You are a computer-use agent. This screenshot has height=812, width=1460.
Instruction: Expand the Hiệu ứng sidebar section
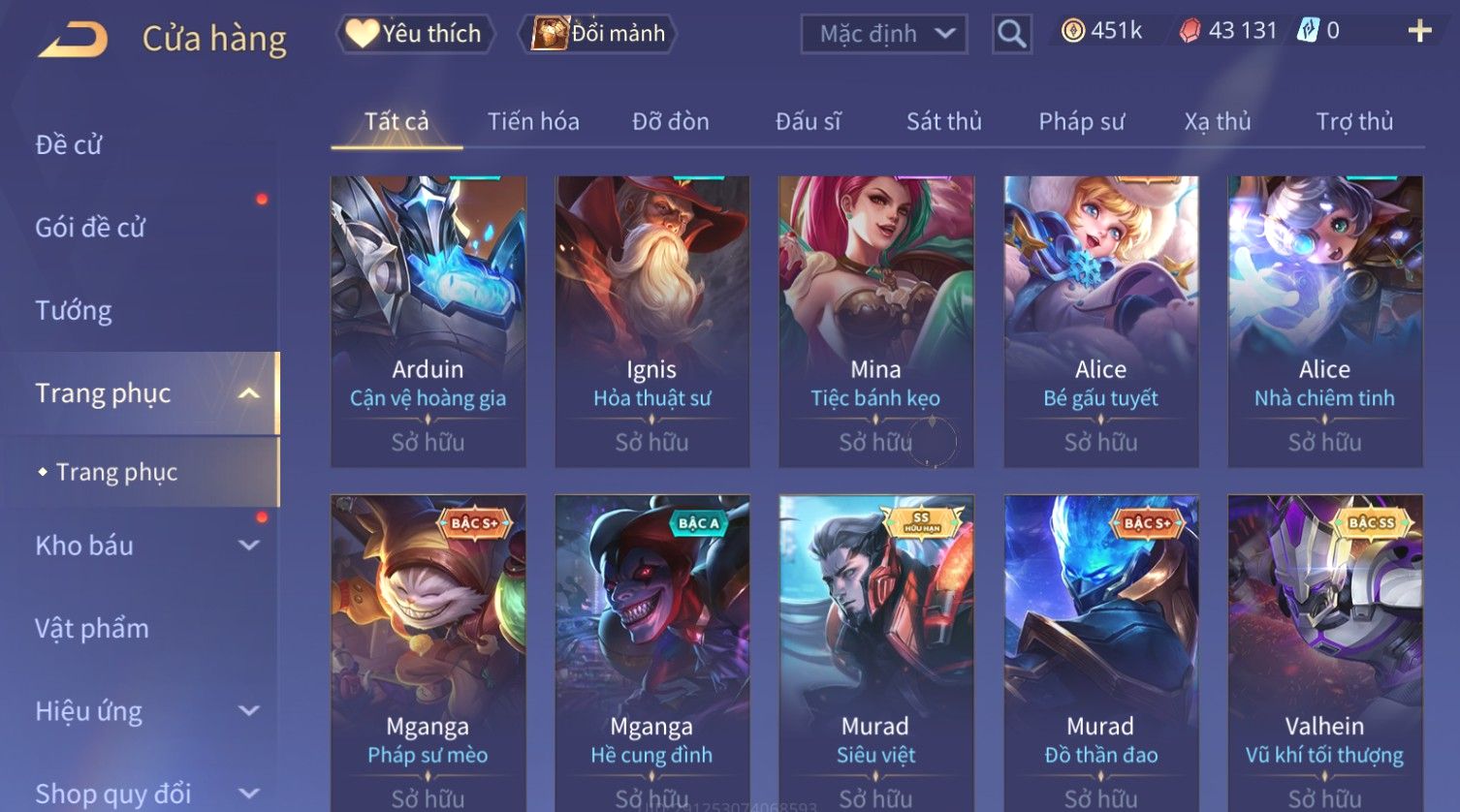pyautogui.click(x=249, y=710)
